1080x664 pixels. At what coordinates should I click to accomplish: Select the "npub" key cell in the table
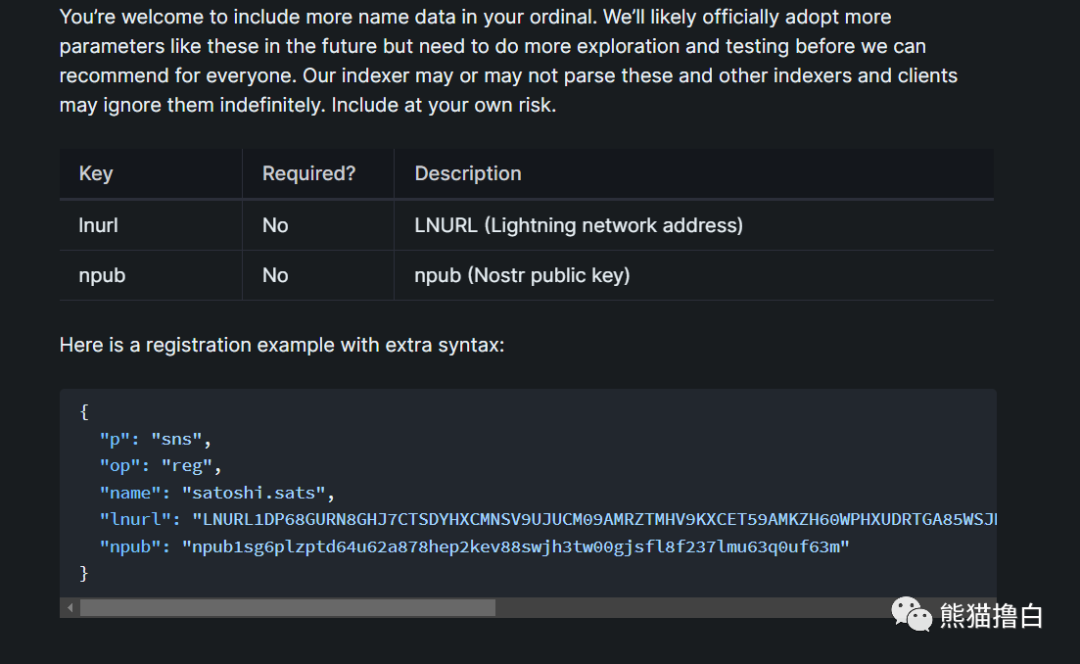[x=102, y=276]
